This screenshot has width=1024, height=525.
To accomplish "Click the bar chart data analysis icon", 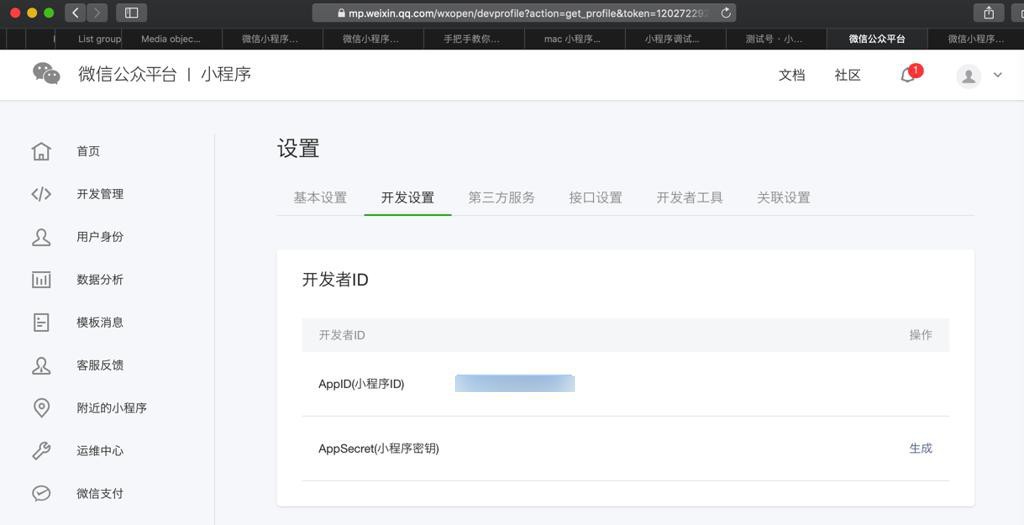I will pos(41,279).
